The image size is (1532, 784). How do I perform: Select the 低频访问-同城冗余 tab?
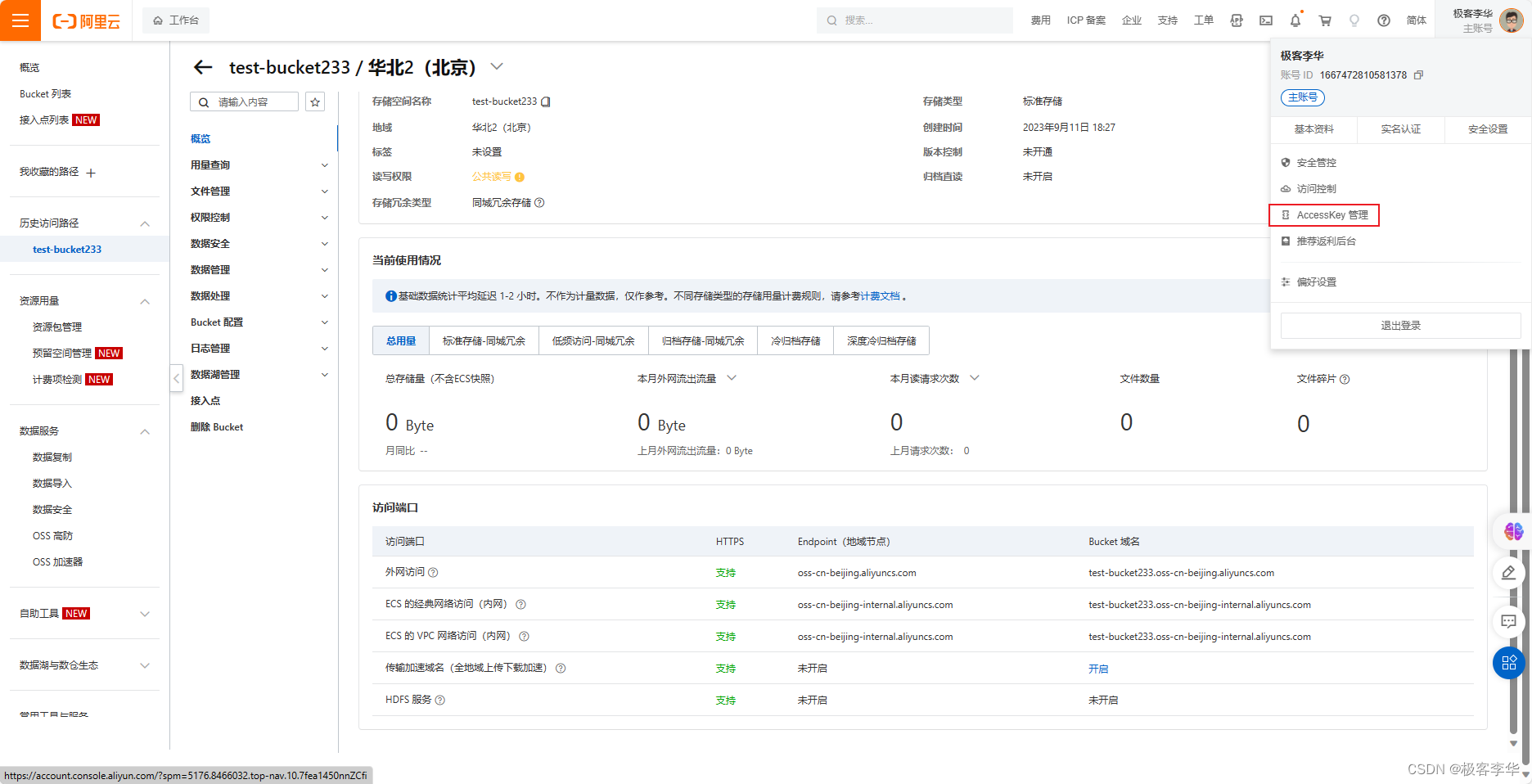coord(593,340)
